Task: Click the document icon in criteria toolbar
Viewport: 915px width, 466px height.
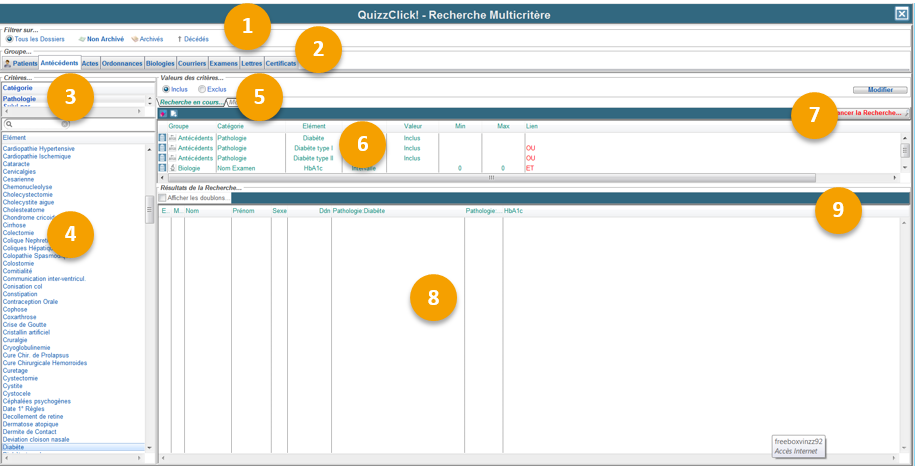Action: (x=173, y=114)
